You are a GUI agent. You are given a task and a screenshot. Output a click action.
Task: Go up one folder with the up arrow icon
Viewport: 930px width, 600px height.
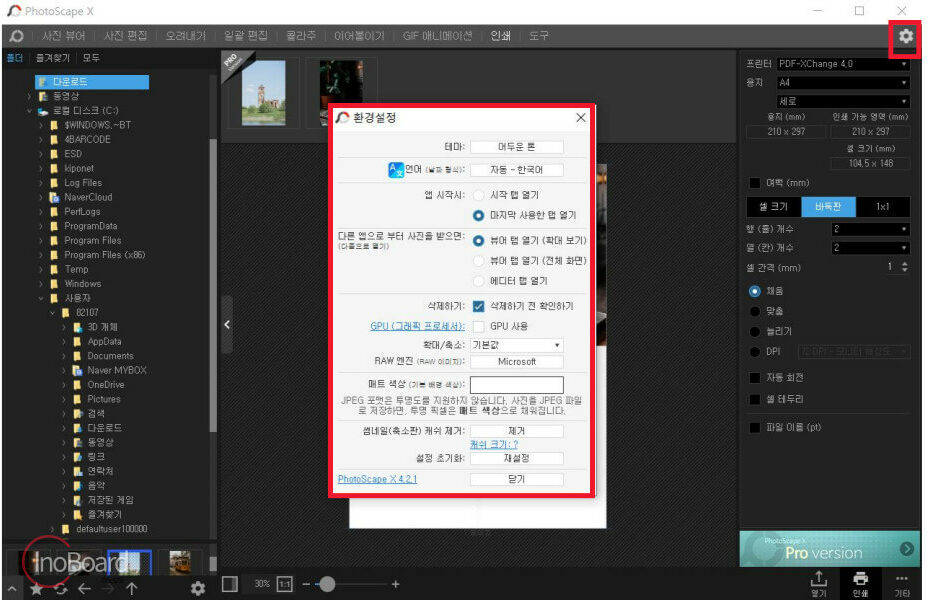[x=132, y=589]
